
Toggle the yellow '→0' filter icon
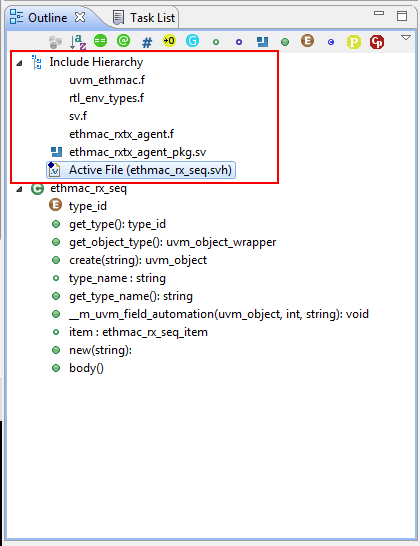(170, 41)
